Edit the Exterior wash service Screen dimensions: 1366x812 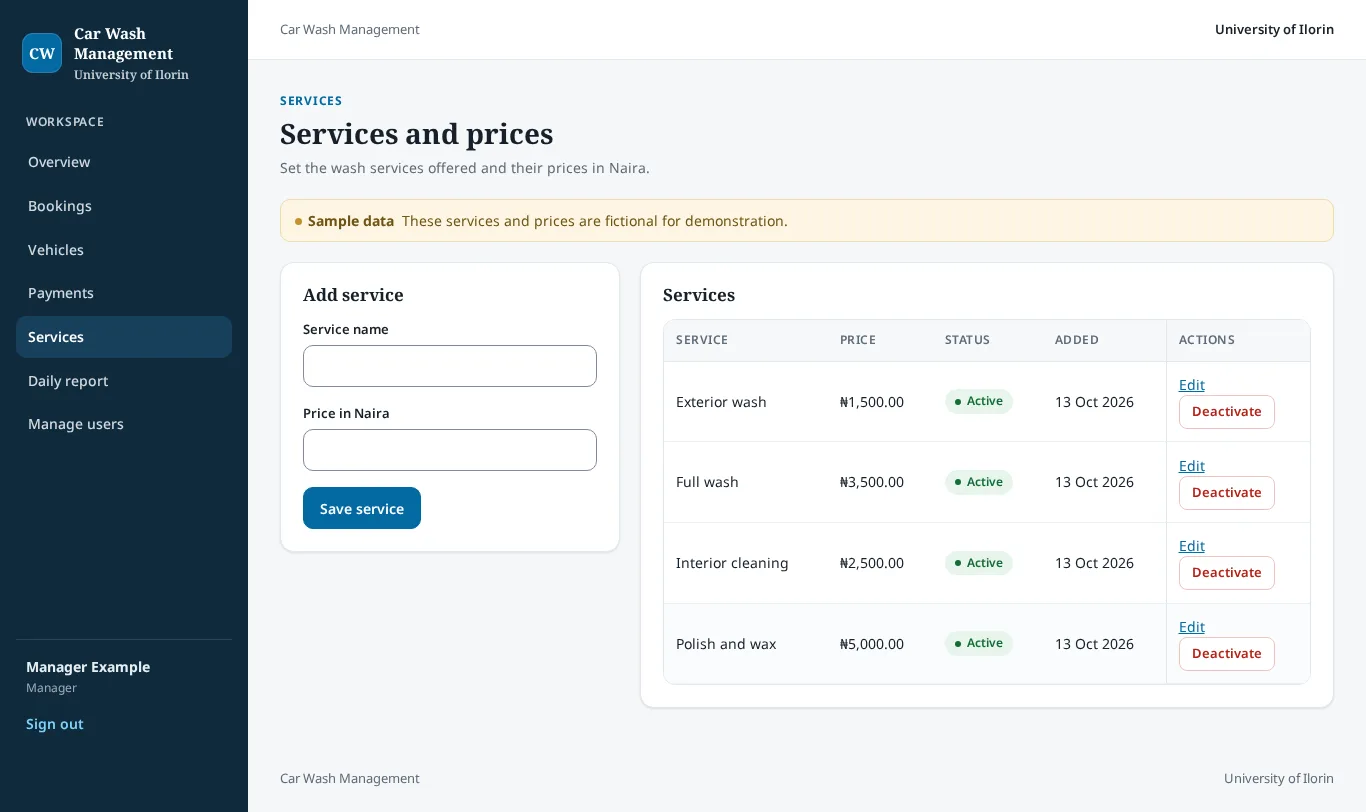tap(1192, 385)
